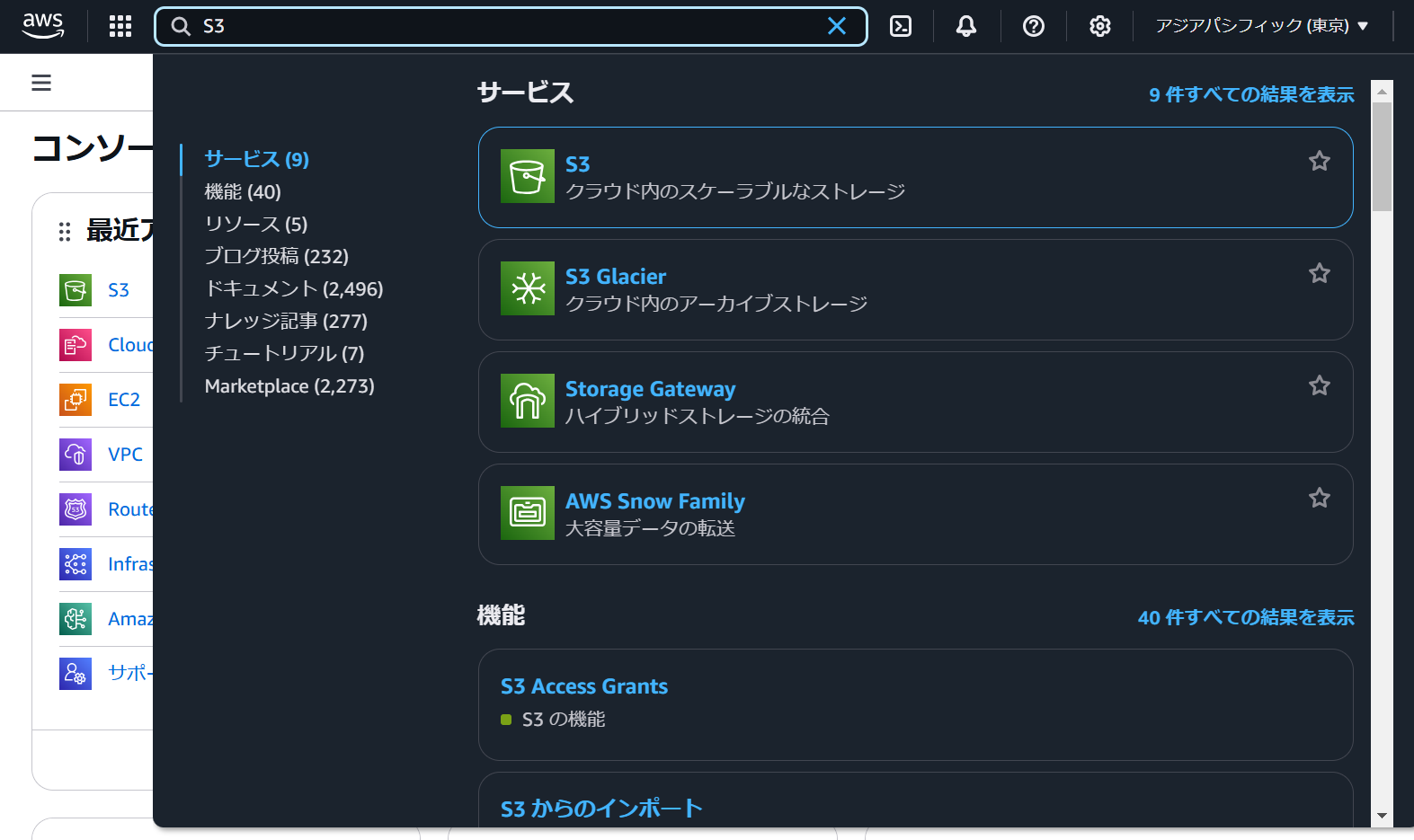Screen dimensions: 1414x840
Task: Favorite the S3 service star
Action: (1320, 161)
